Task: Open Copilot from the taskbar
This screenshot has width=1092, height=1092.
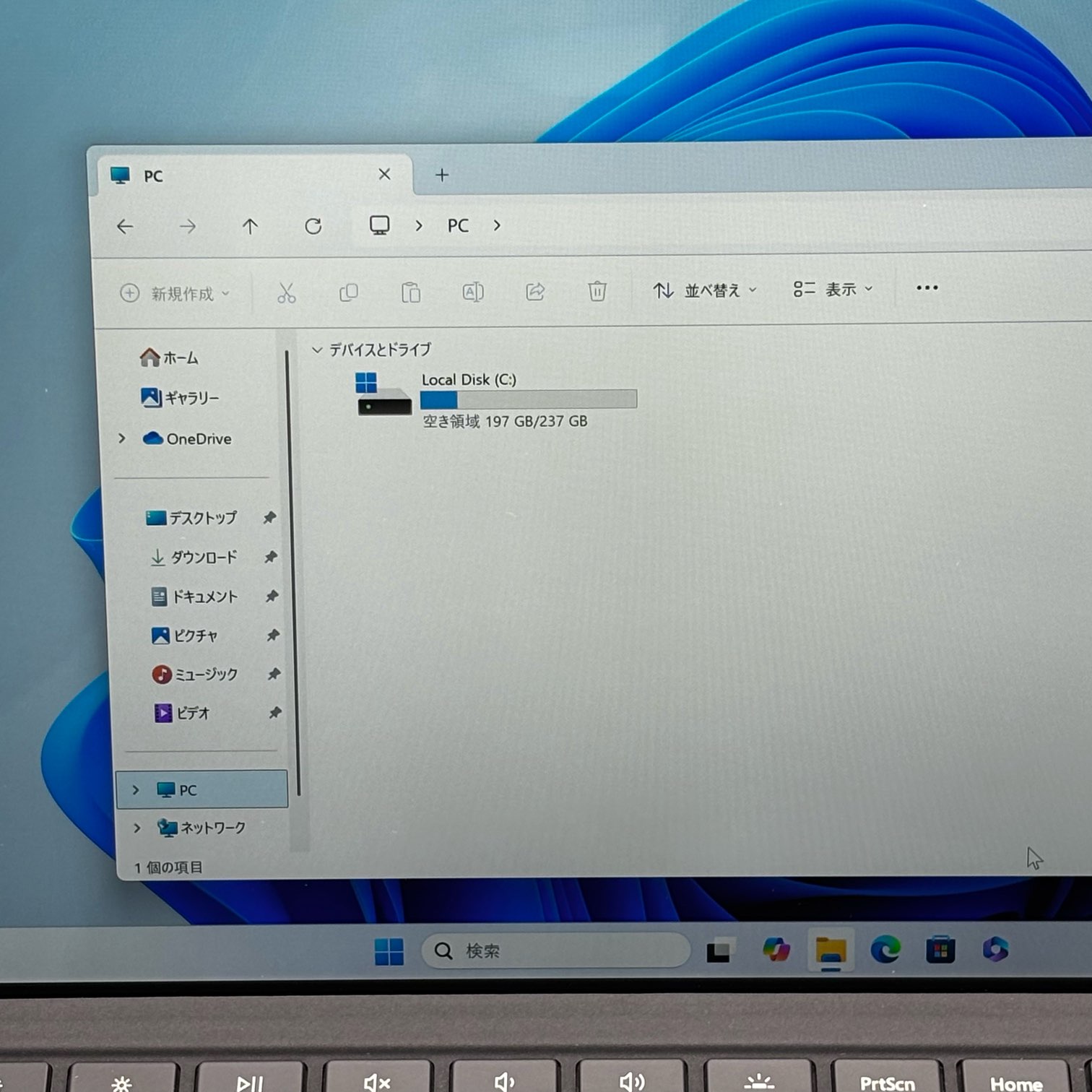Action: click(776, 950)
